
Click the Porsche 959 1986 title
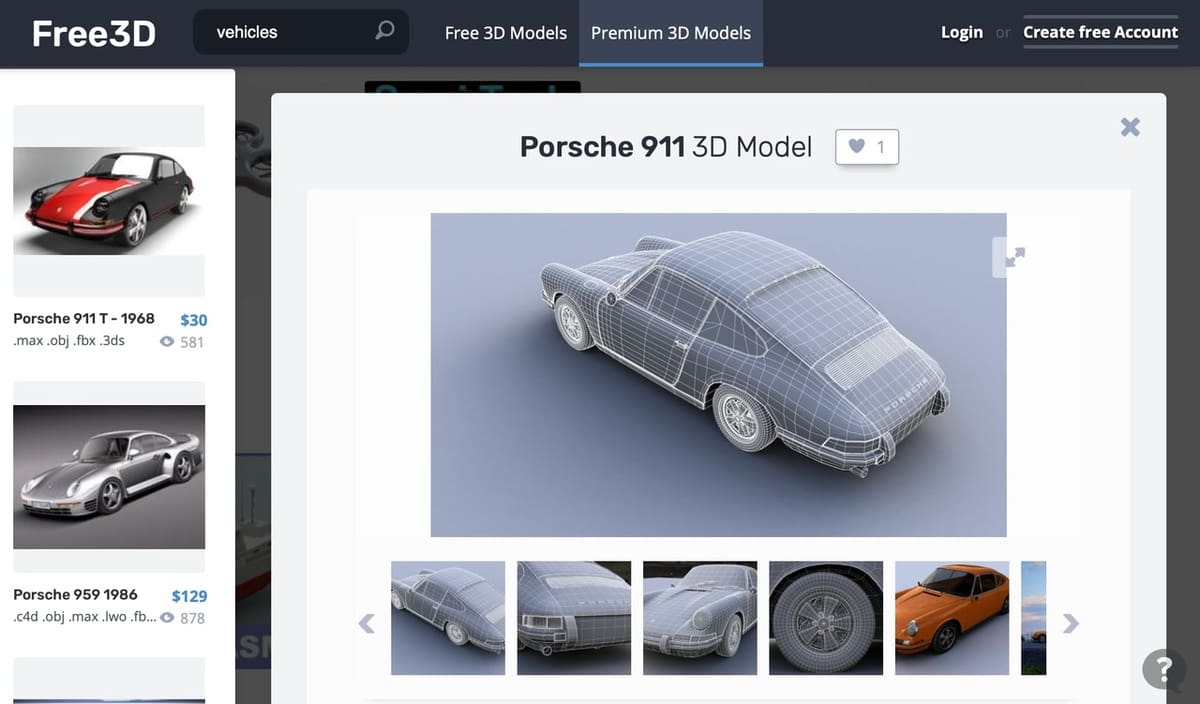tap(75, 594)
